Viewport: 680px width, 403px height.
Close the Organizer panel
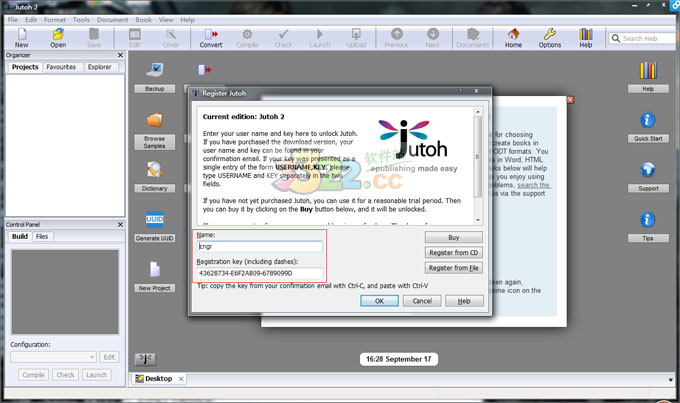[x=121, y=55]
